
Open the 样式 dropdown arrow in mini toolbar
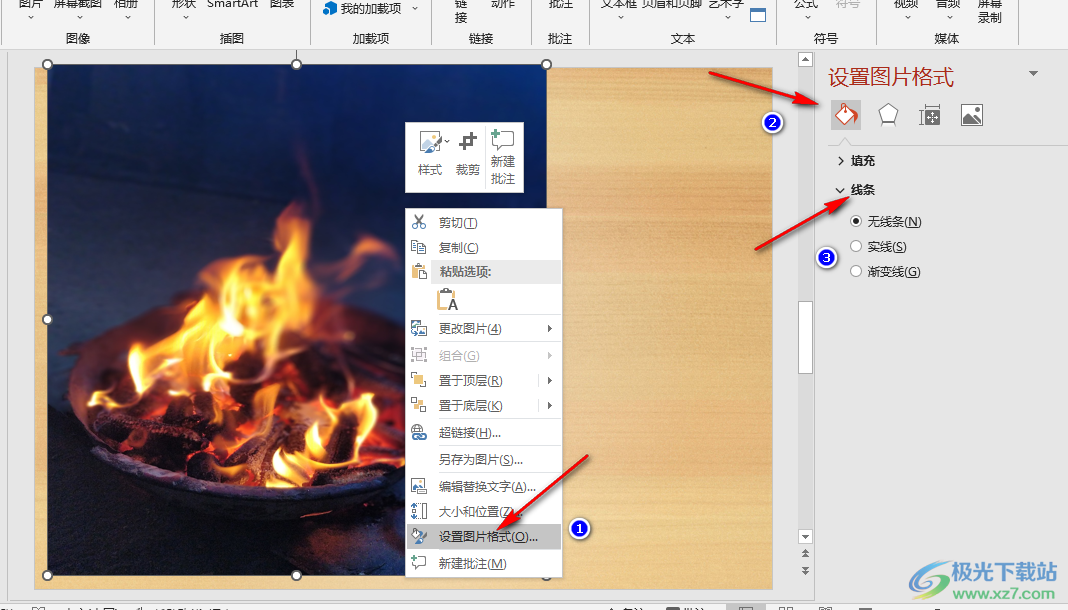point(447,142)
